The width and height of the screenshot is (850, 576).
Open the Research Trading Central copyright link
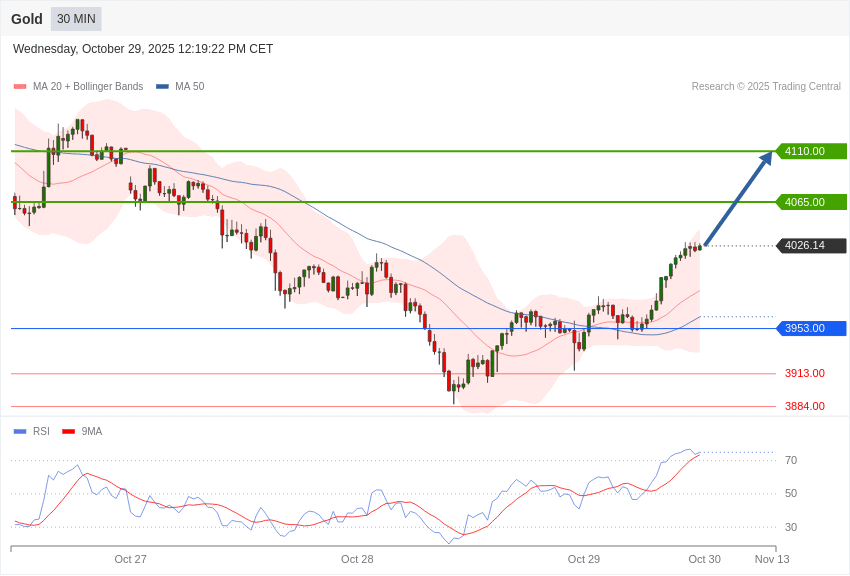766,87
